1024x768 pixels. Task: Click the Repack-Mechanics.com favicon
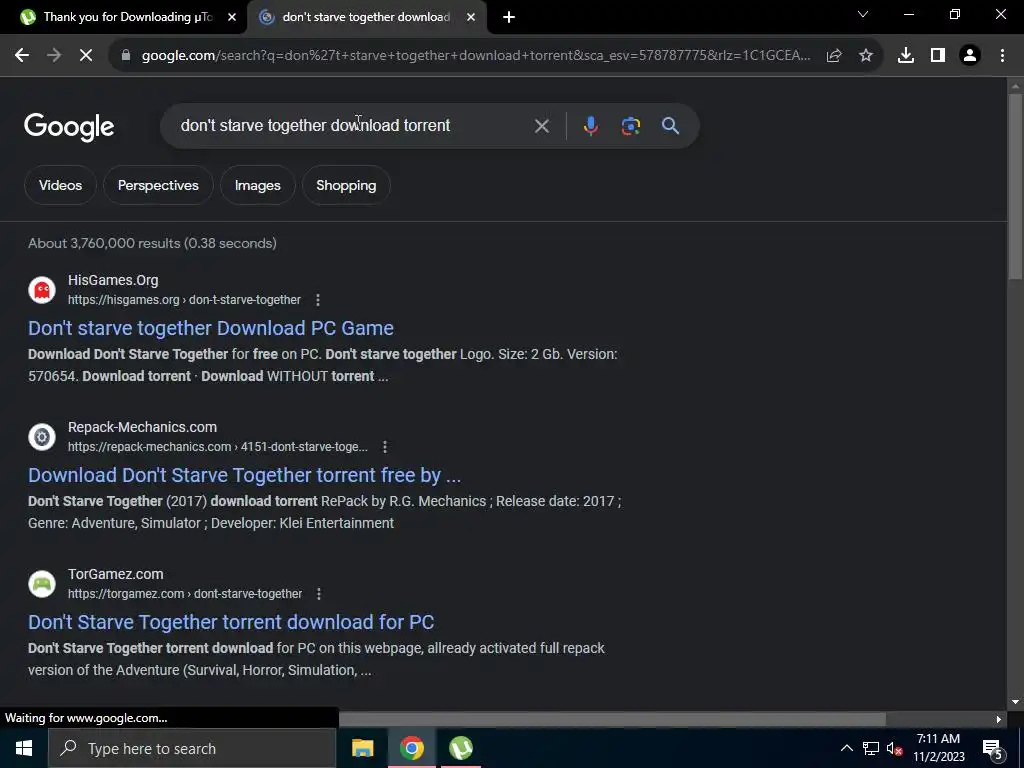point(42,437)
